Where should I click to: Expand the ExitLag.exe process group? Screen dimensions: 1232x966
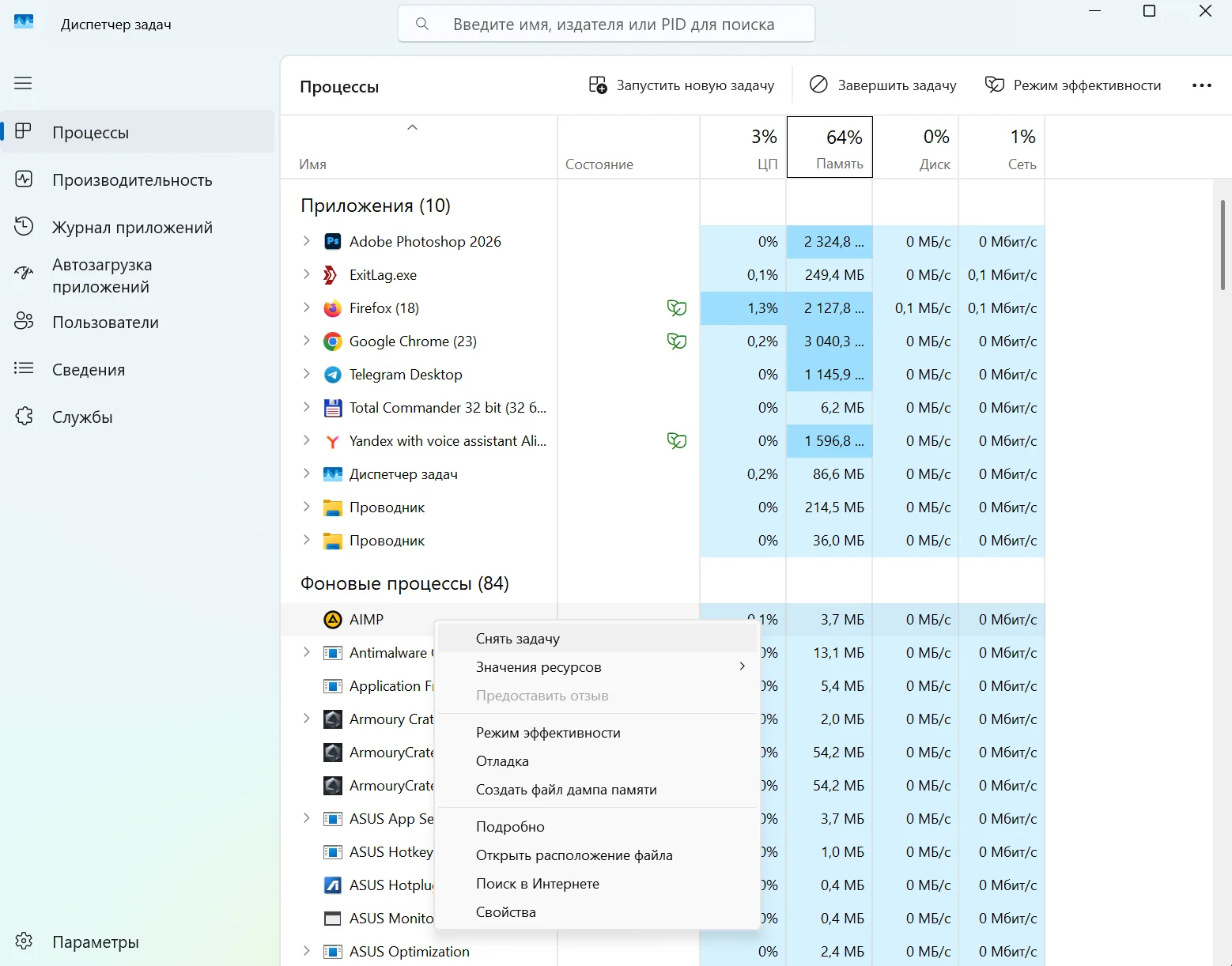click(306, 274)
